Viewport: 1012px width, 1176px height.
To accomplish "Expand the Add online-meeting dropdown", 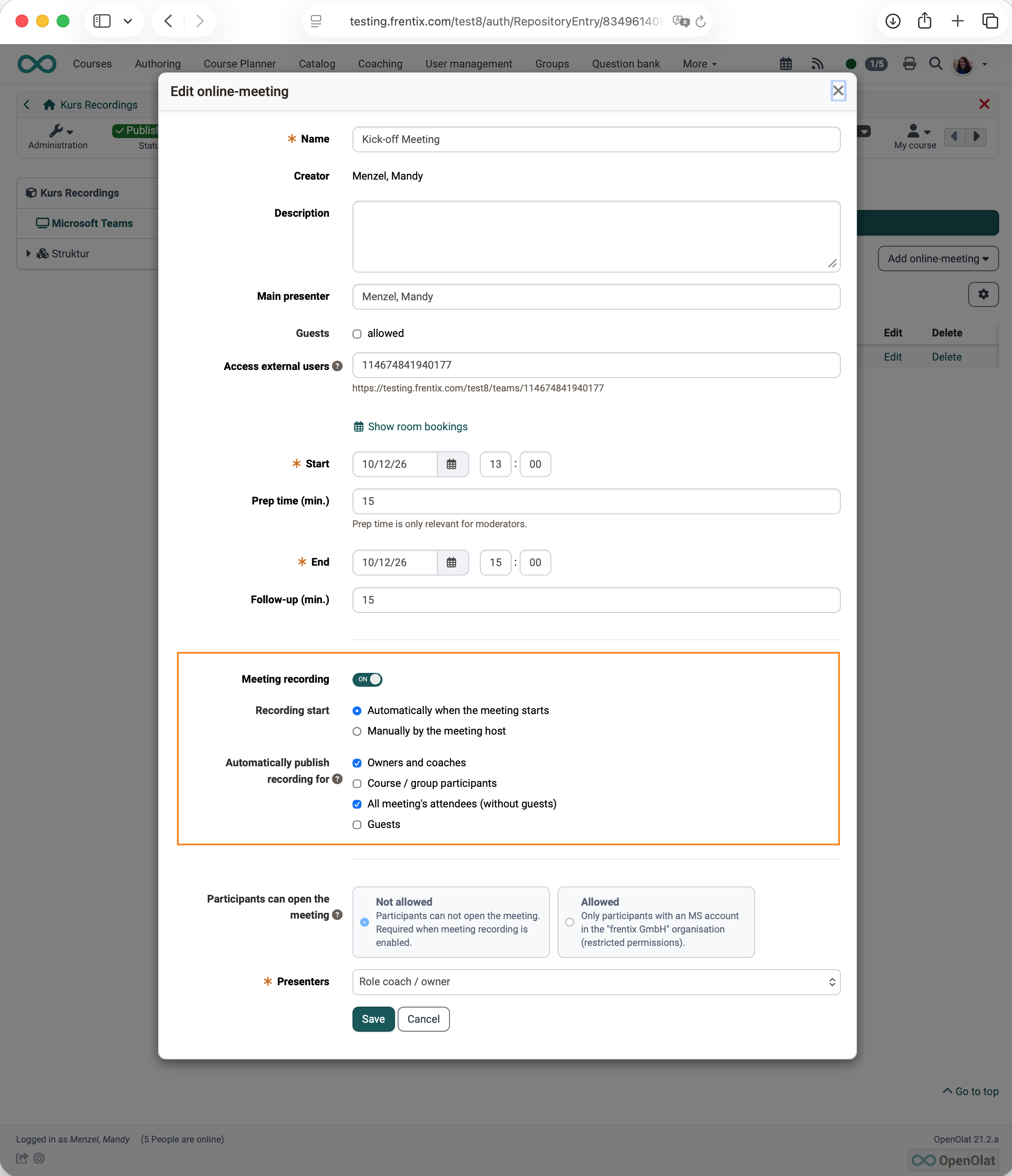I will (x=938, y=258).
